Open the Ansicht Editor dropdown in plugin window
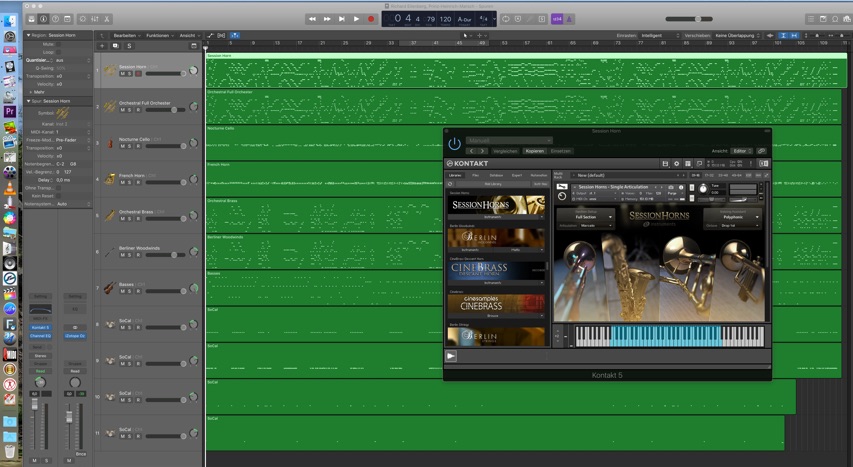853x467 pixels. [x=742, y=151]
